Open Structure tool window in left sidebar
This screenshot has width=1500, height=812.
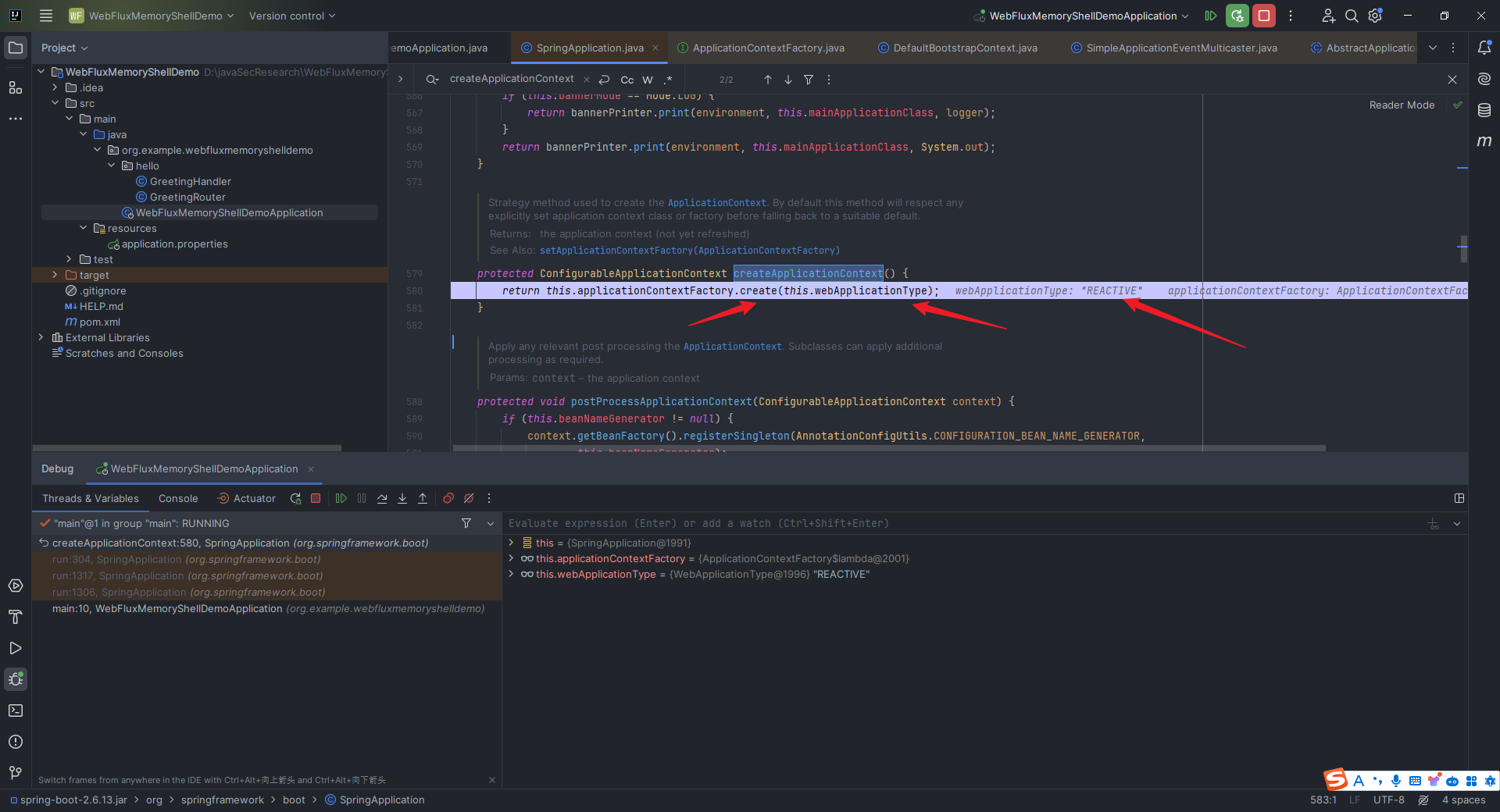(x=16, y=87)
